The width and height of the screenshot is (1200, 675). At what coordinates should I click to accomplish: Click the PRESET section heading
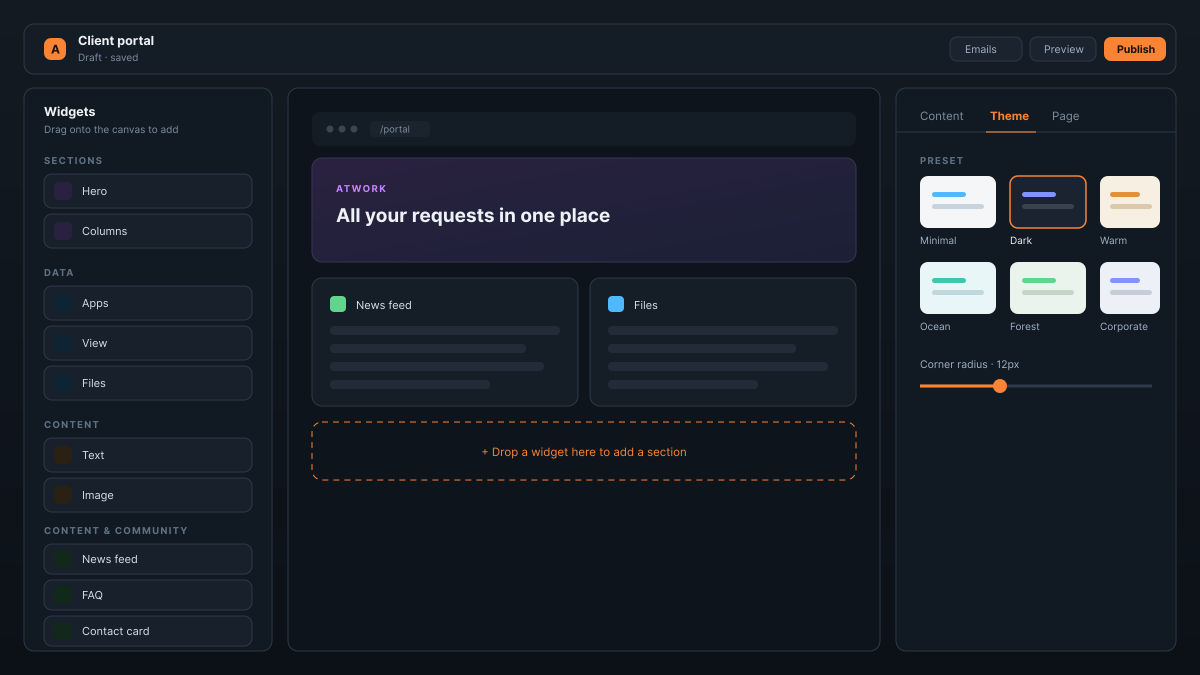pos(942,161)
